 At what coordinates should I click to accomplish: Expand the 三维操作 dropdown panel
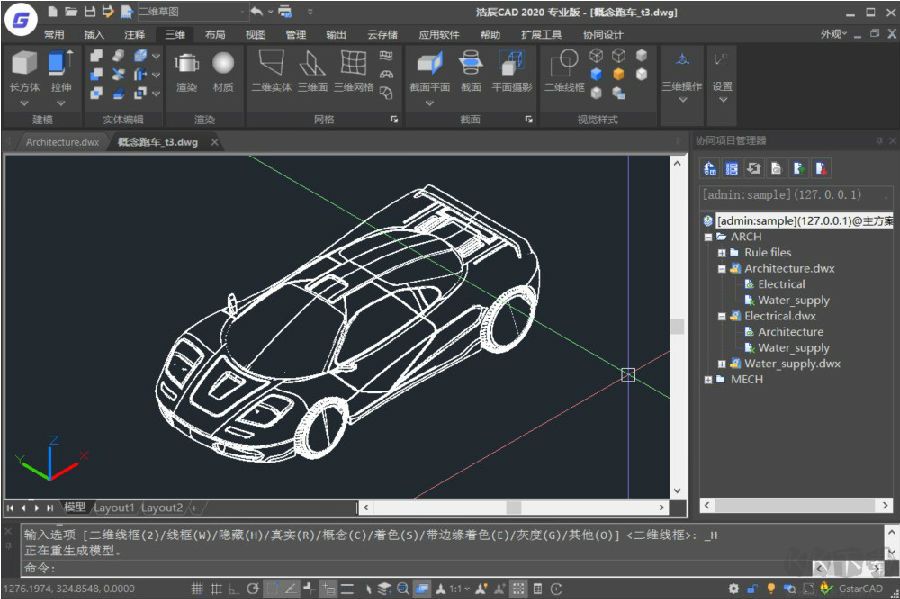[x=683, y=99]
